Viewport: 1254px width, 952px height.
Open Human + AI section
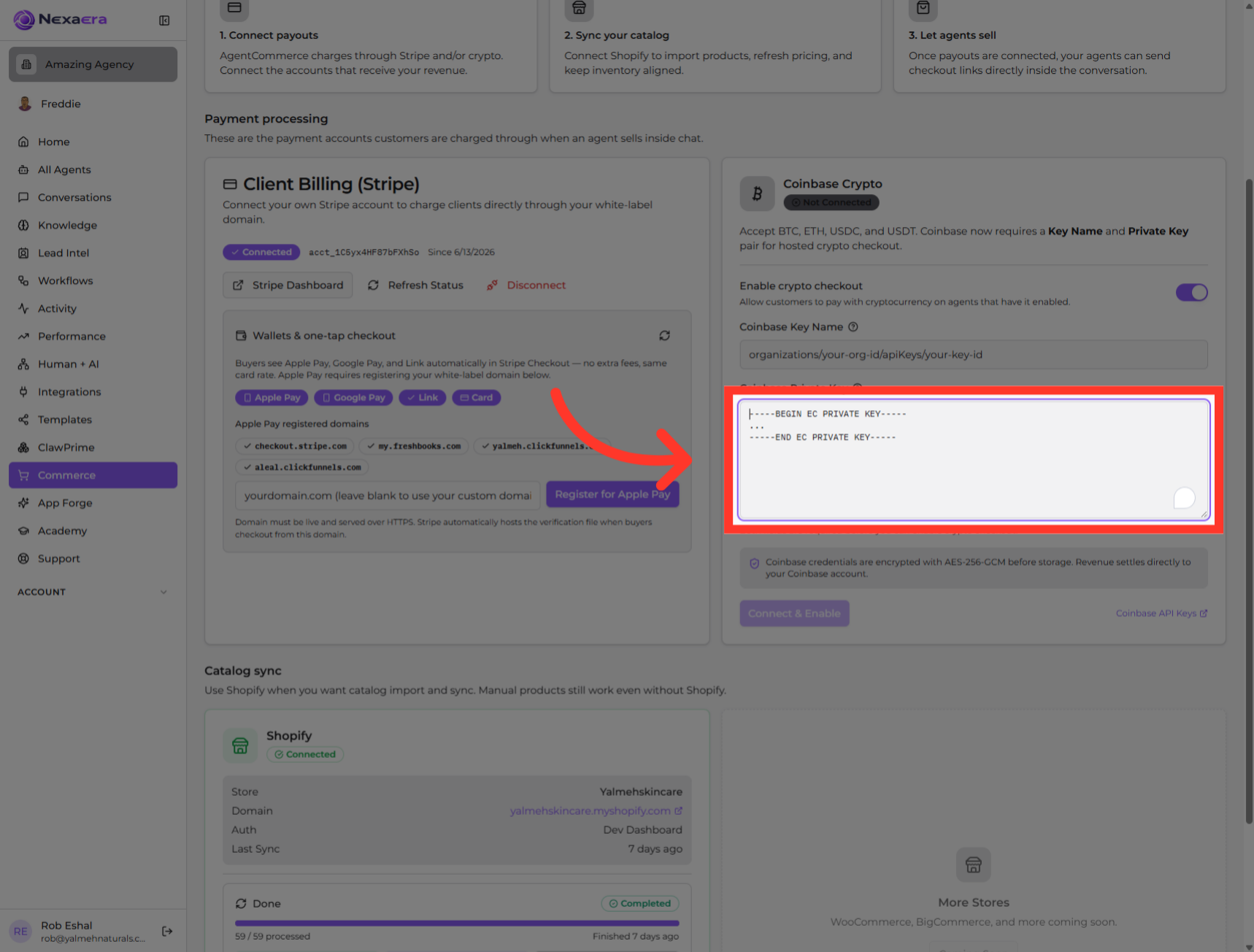[93, 364]
